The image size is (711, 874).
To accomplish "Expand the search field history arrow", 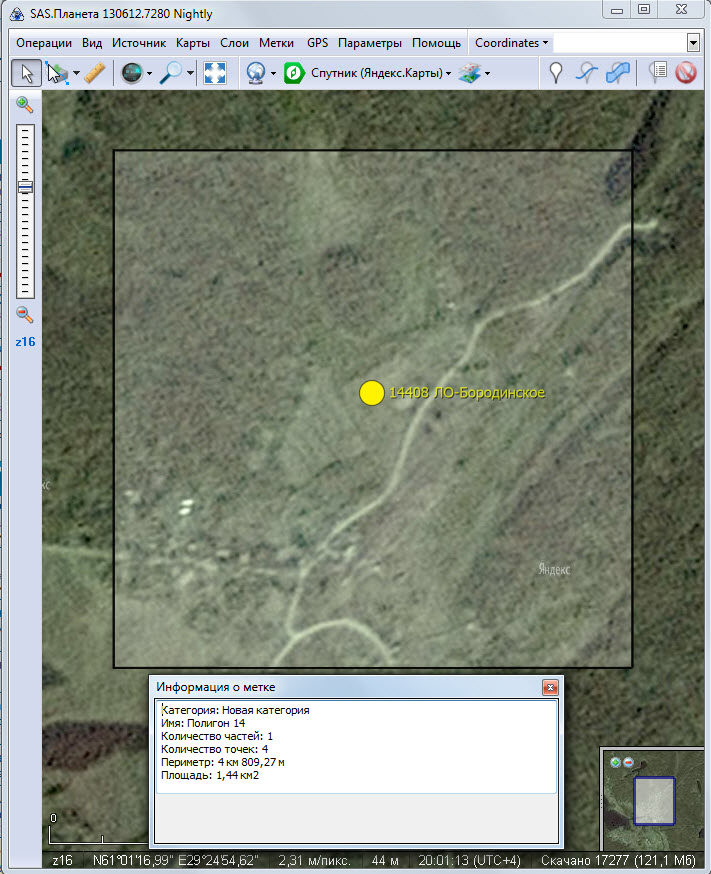I will [693, 43].
